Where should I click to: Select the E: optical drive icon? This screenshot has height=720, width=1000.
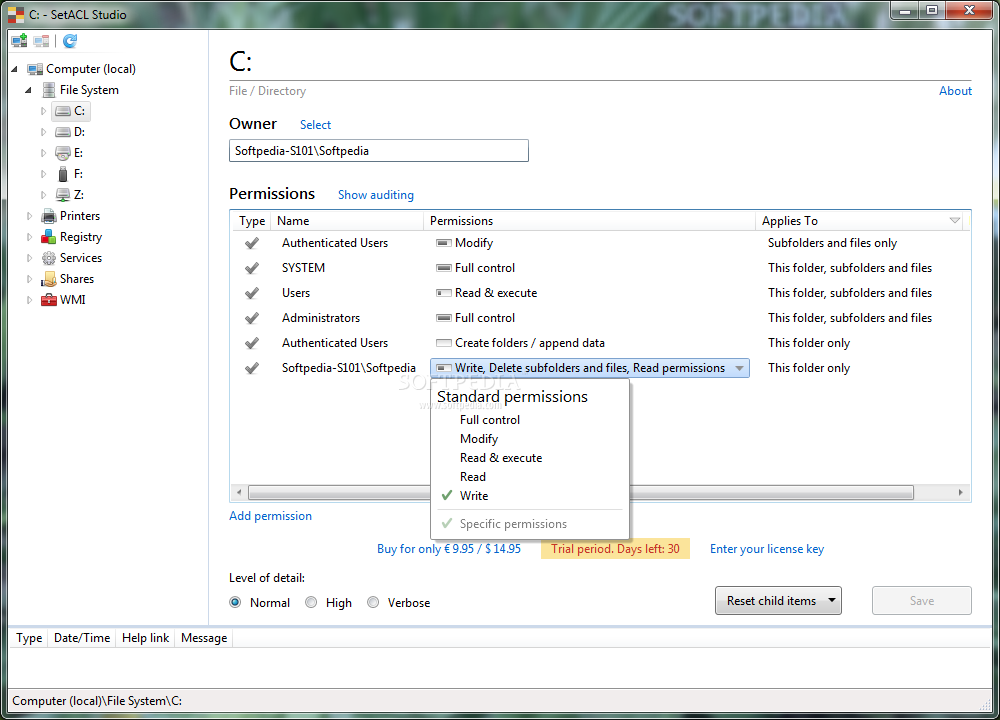[62, 153]
